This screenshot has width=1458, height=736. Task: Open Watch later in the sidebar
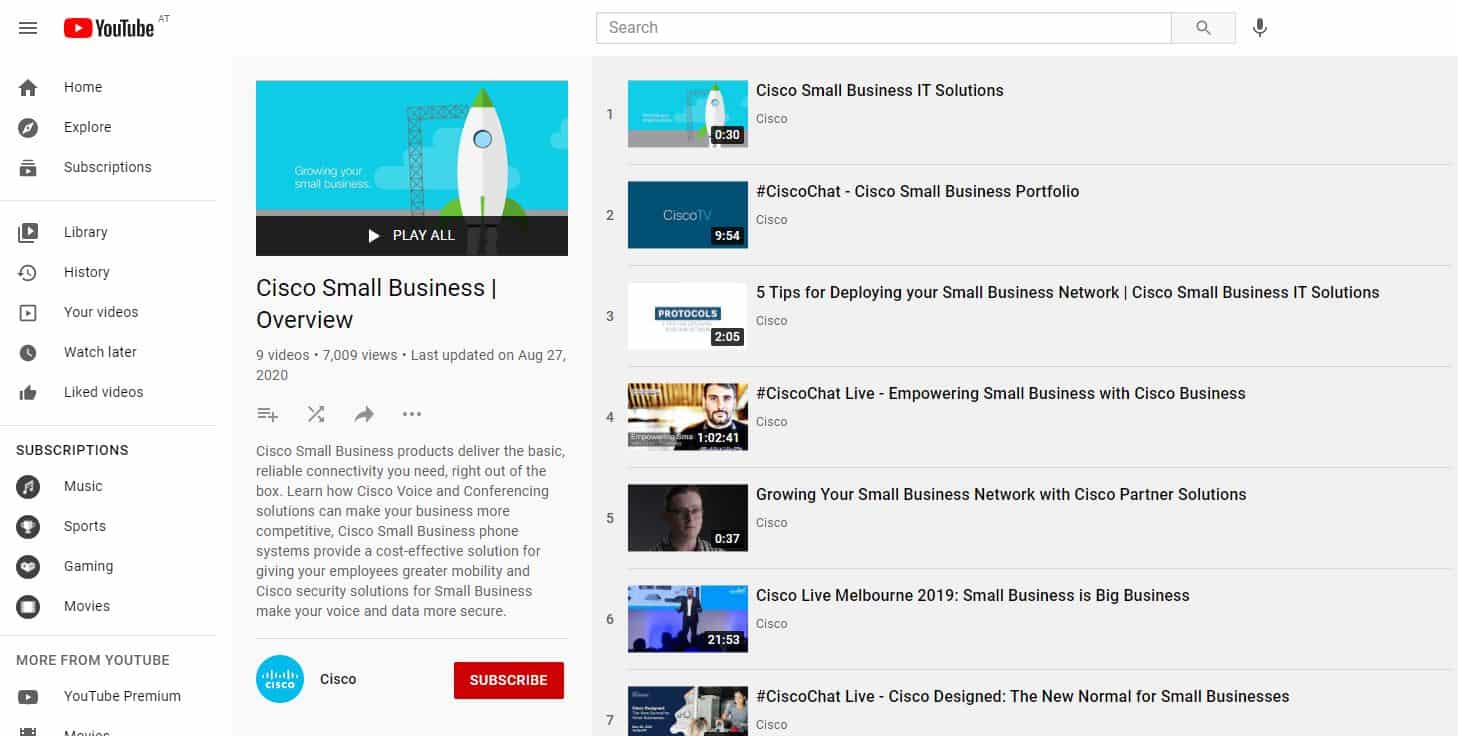click(100, 352)
